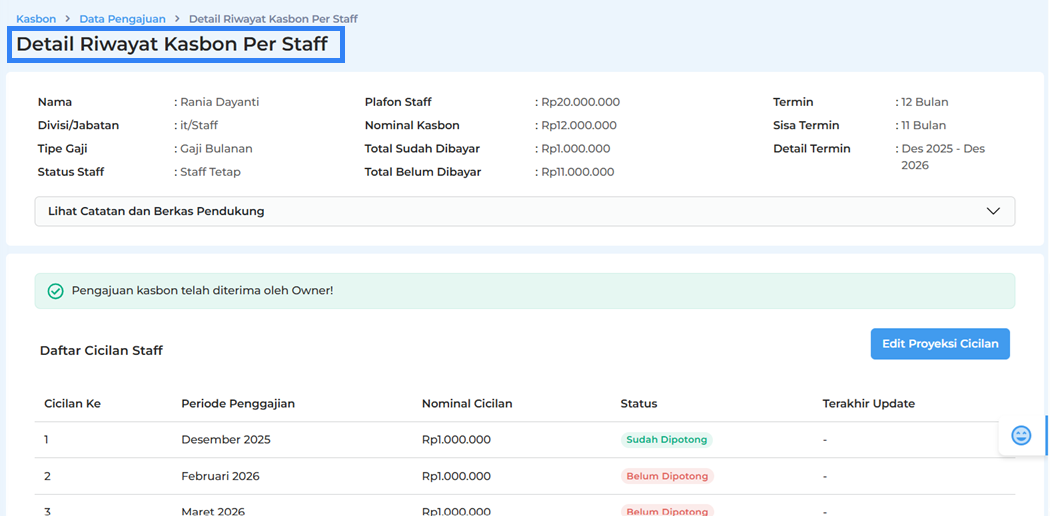The image size is (1050, 516).
Task: Select the Cicilan Ke column header
Action: (x=72, y=404)
